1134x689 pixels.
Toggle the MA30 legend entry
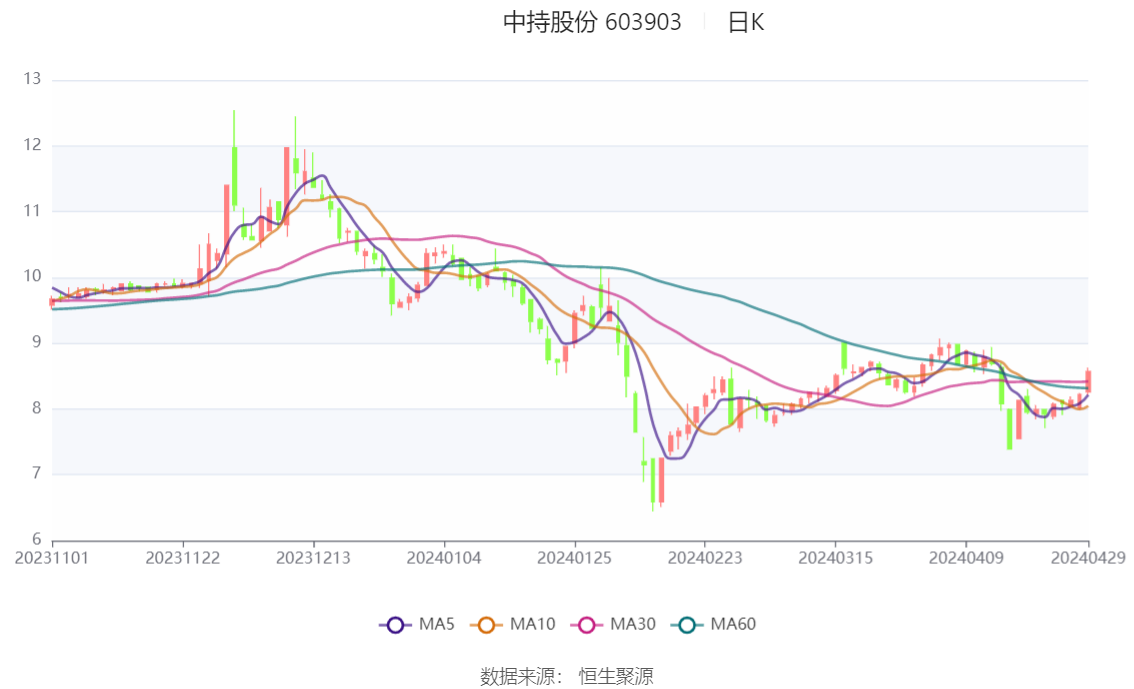click(613, 625)
